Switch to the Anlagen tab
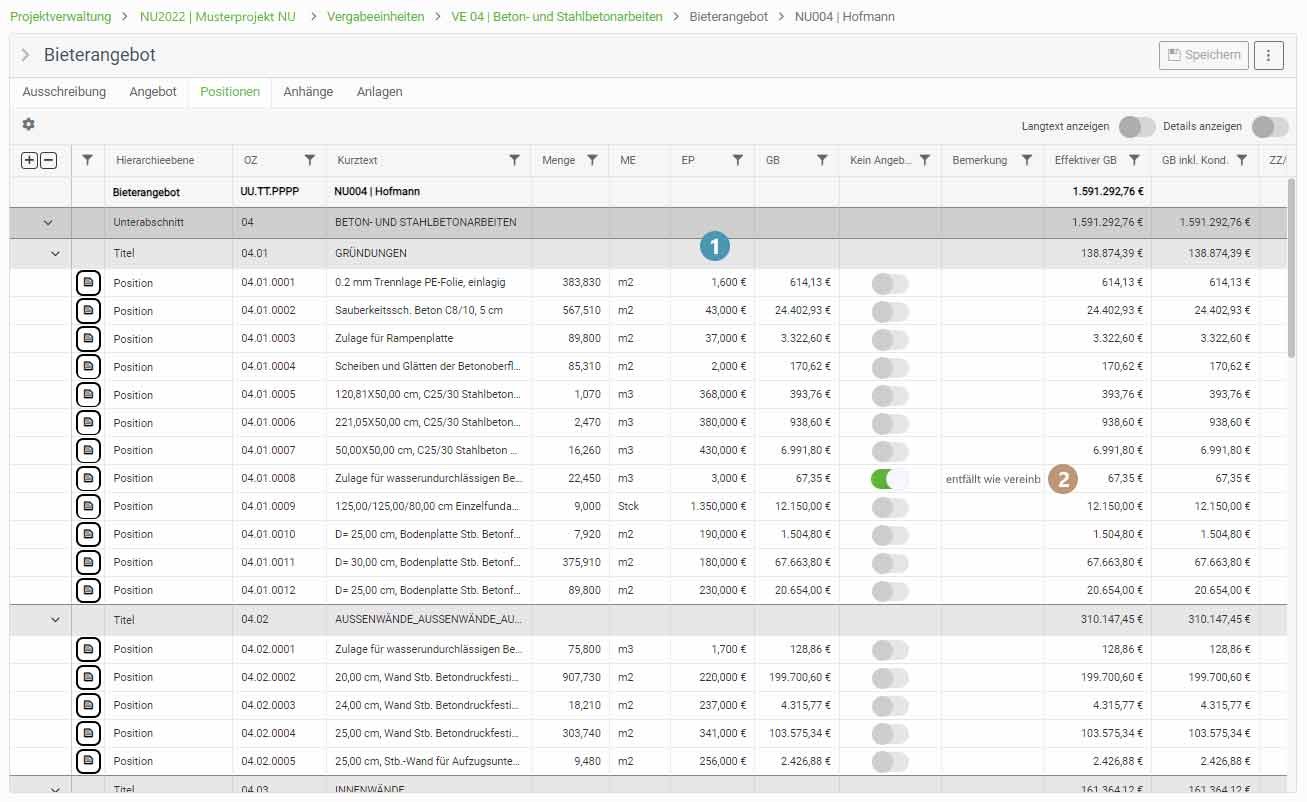Viewport: 1307px width, 802px height. (x=380, y=91)
